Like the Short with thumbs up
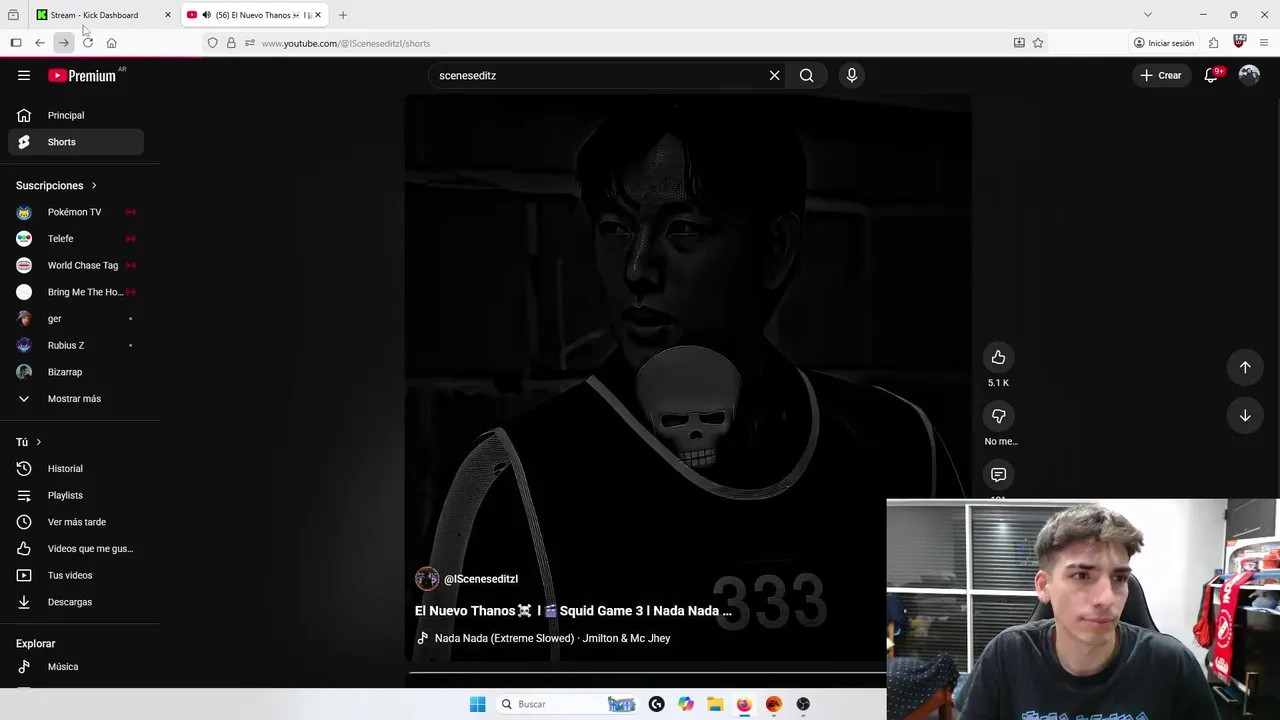The height and width of the screenshot is (720, 1280). coord(998,358)
